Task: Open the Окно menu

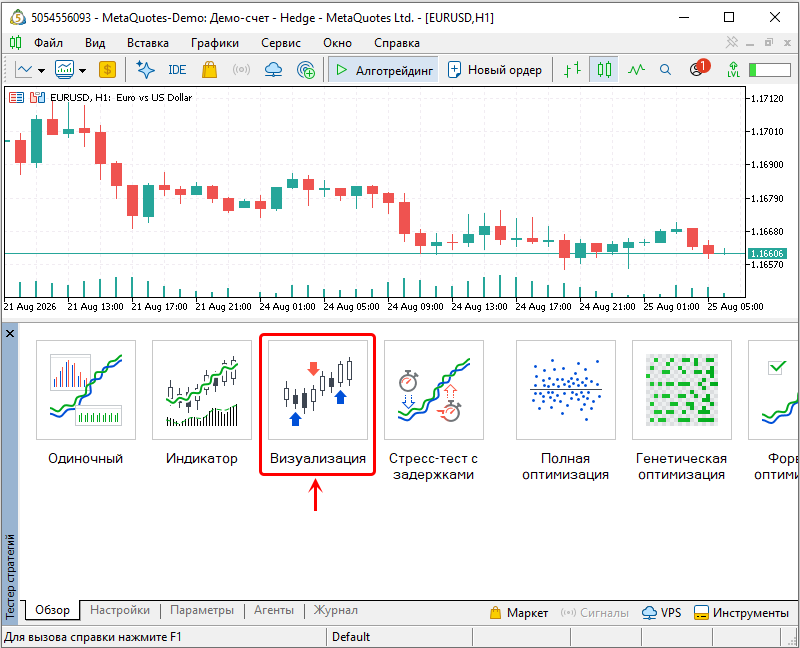Action: (337, 43)
